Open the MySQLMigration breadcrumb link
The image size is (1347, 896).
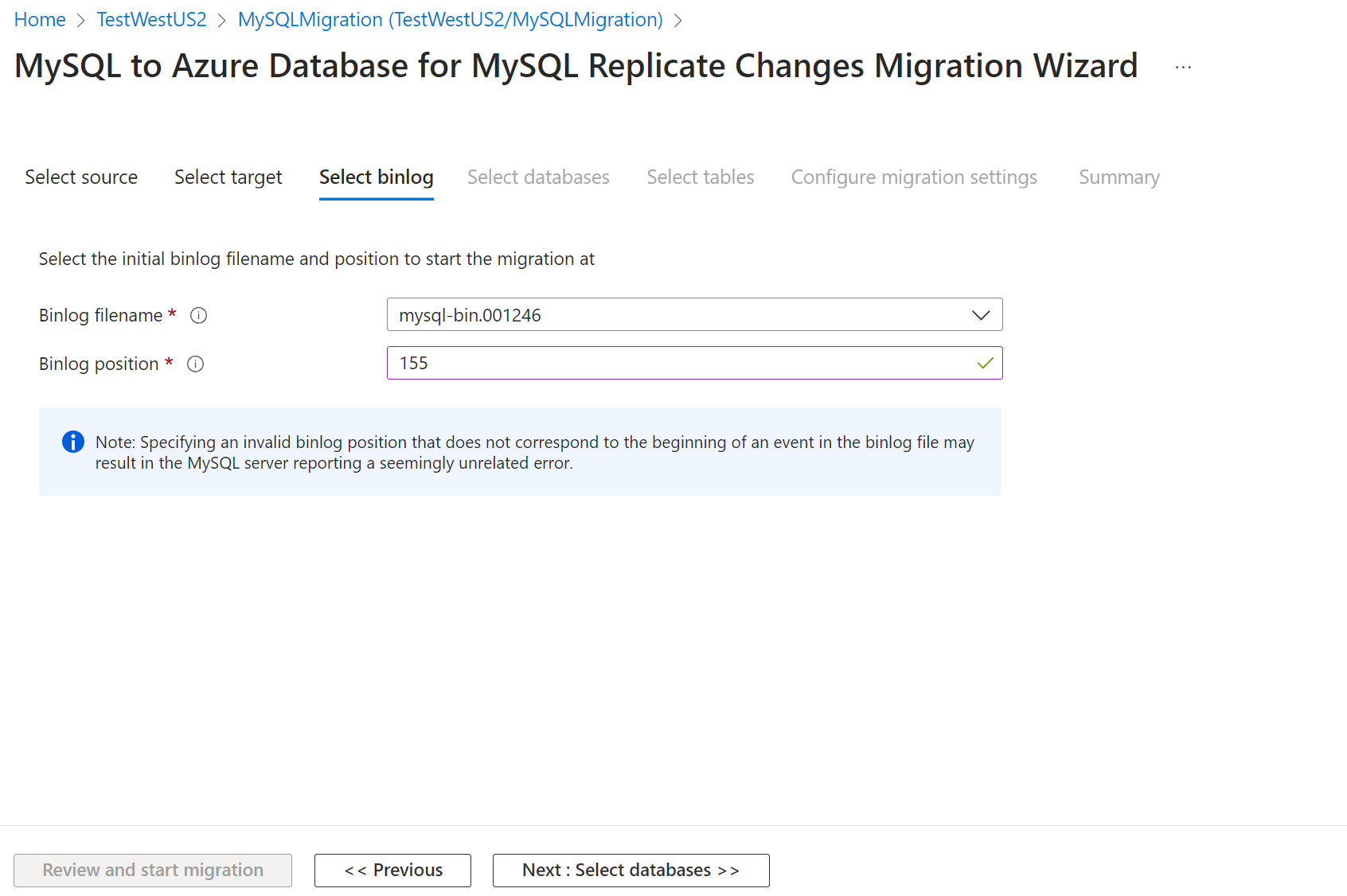tap(450, 20)
